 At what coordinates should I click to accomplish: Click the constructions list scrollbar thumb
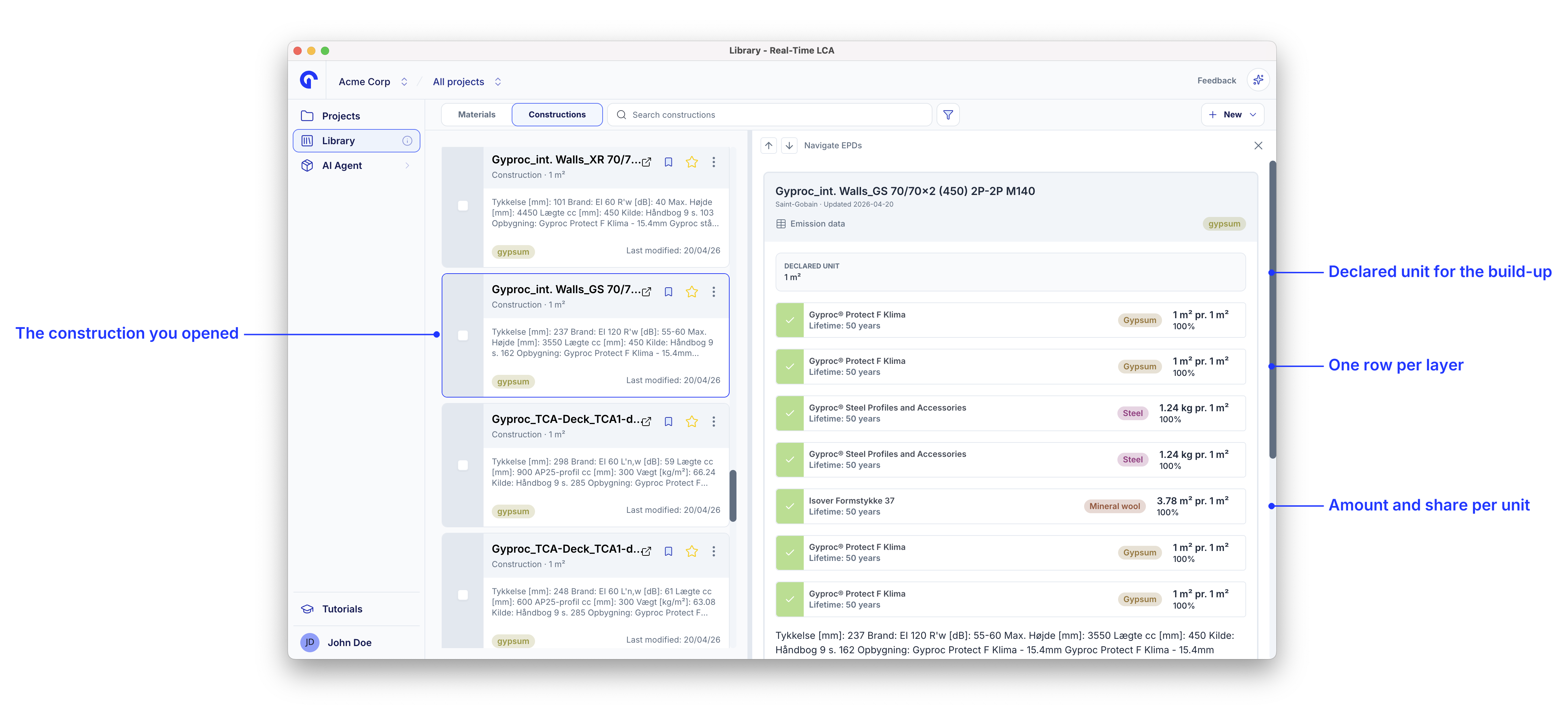click(x=733, y=495)
